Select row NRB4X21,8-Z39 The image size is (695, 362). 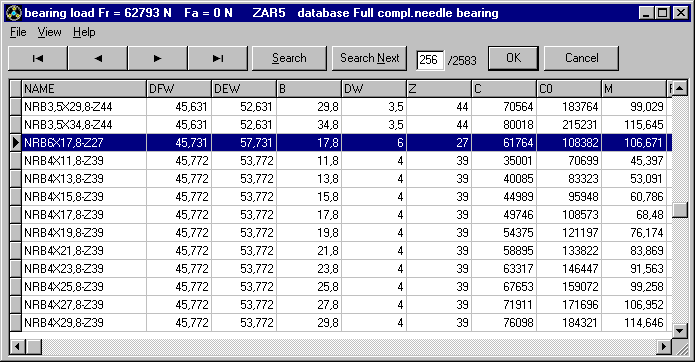tap(340, 251)
